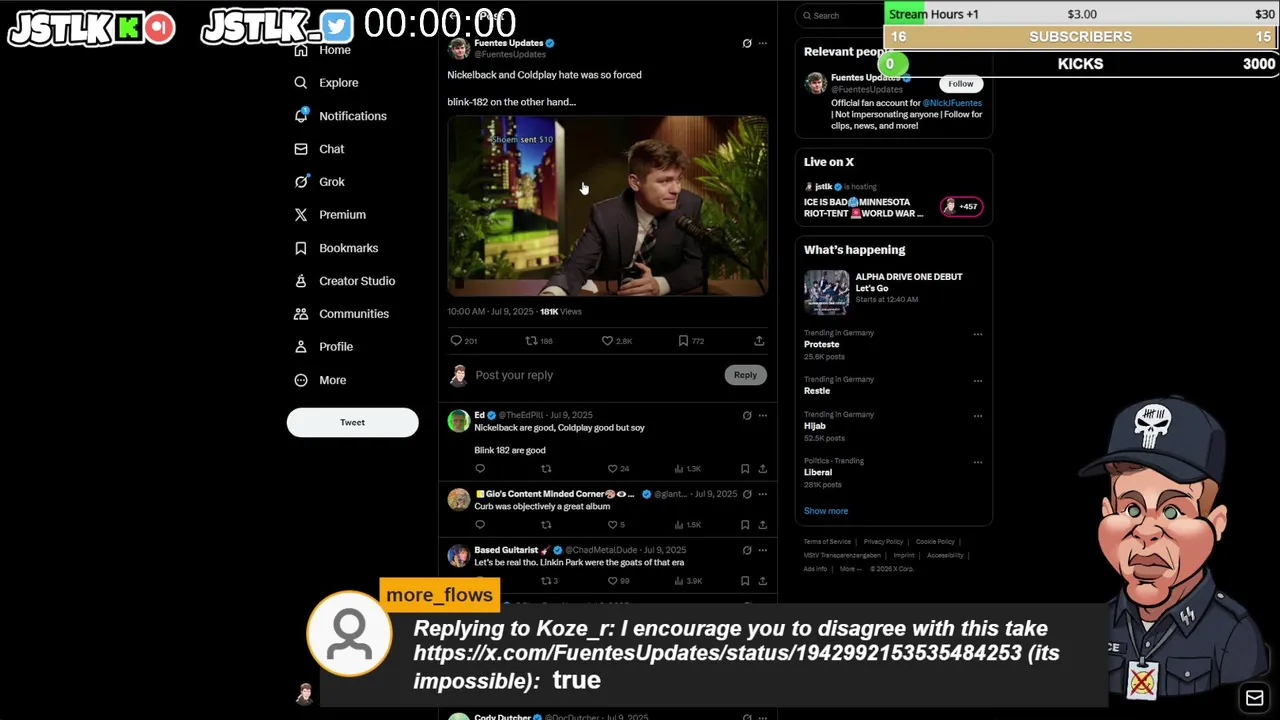Open more options on Gio's Content Minded Corner reply
The height and width of the screenshot is (720, 1280).
click(x=763, y=494)
